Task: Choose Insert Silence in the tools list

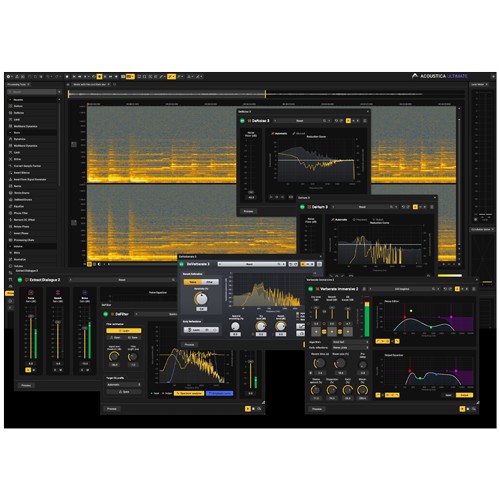Action: pyautogui.click(x=22, y=173)
